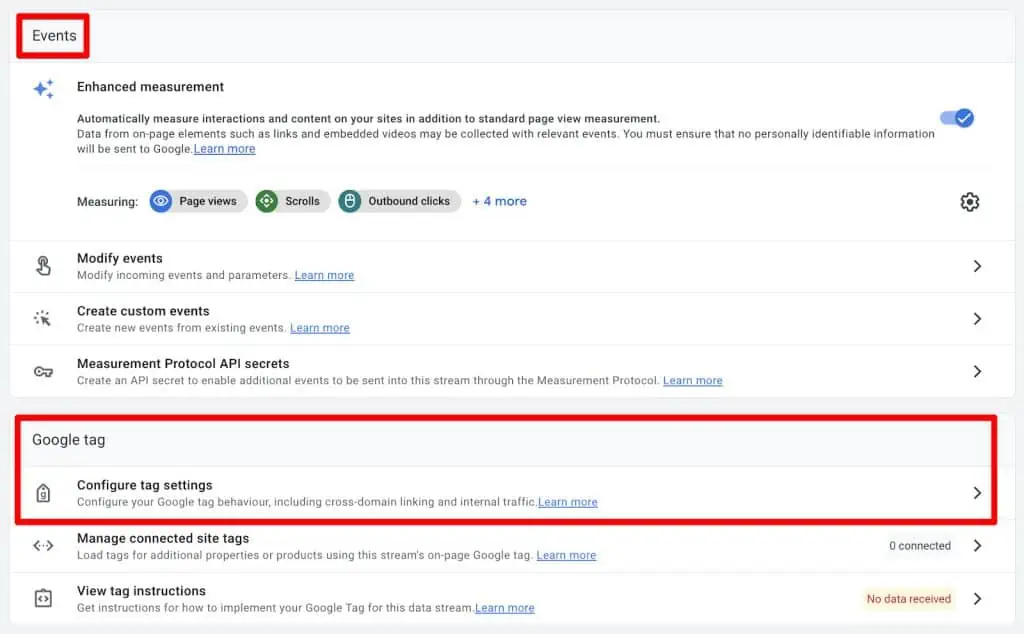The height and width of the screenshot is (634, 1024).
Task: Show 4 more measurement types
Action: [x=498, y=201]
